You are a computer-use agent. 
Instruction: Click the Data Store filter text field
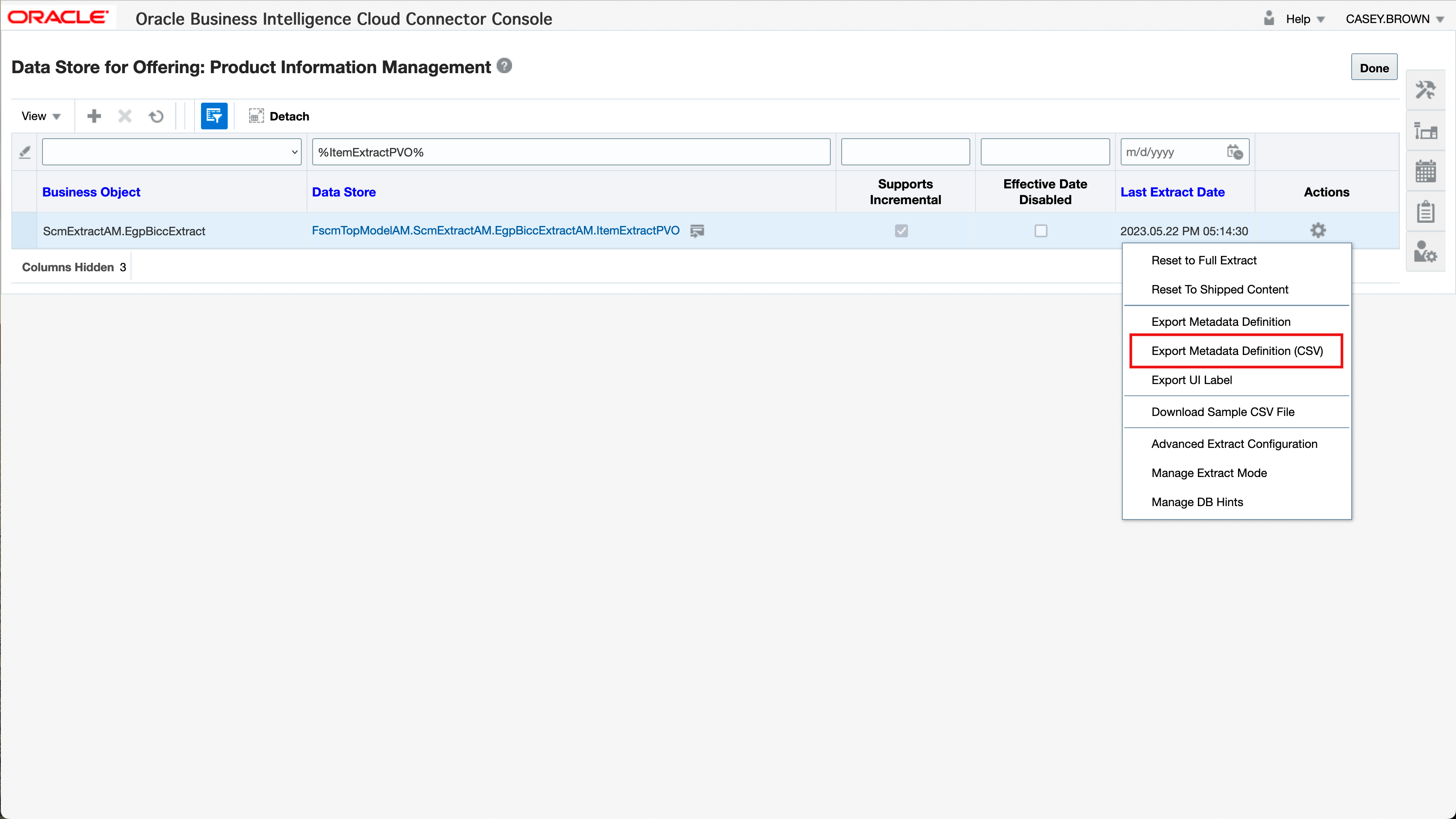point(571,152)
